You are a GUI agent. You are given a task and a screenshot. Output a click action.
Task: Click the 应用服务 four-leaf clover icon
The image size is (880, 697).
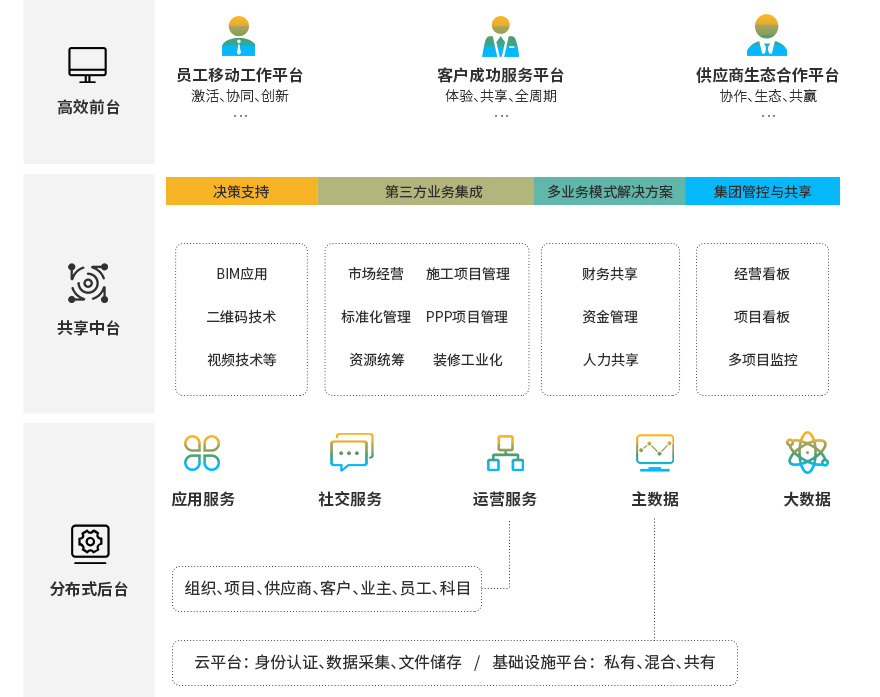[x=202, y=453]
